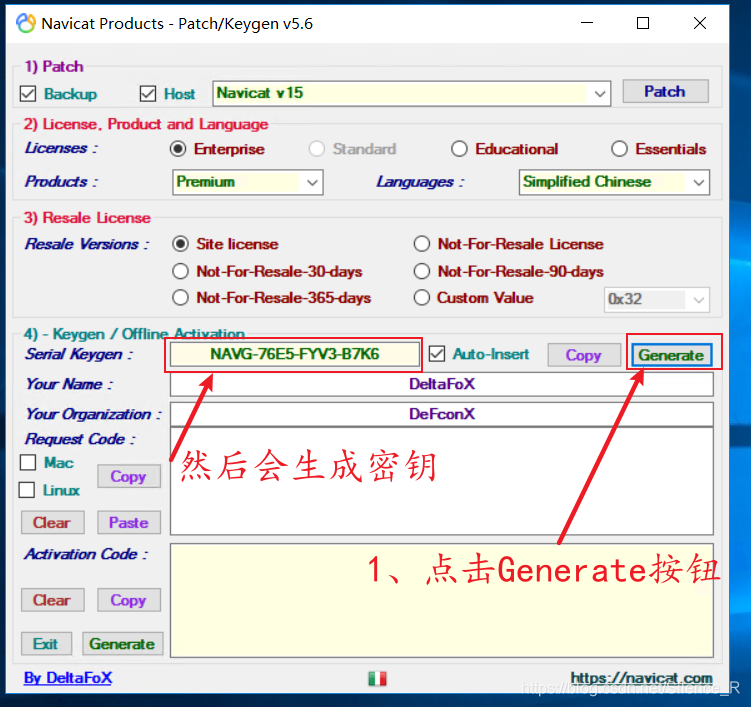Open the Languages Simplified Chinese dropdown
The width and height of the screenshot is (751, 707).
click(x=698, y=182)
